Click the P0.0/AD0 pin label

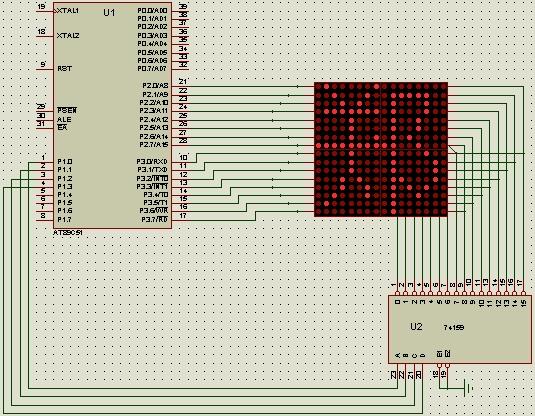coord(152,11)
